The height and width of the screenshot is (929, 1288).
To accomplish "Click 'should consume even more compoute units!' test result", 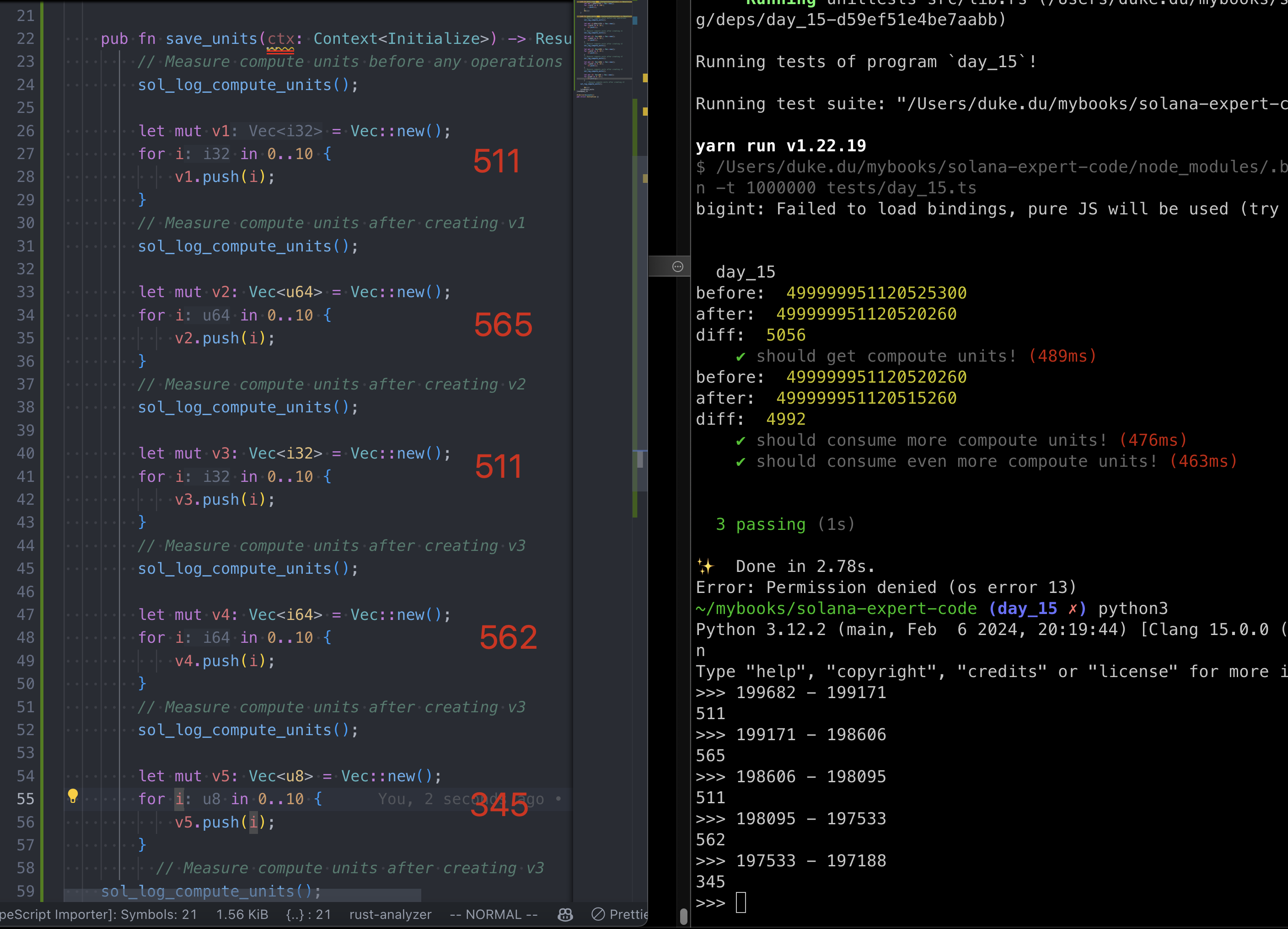I will click(956, 461).
